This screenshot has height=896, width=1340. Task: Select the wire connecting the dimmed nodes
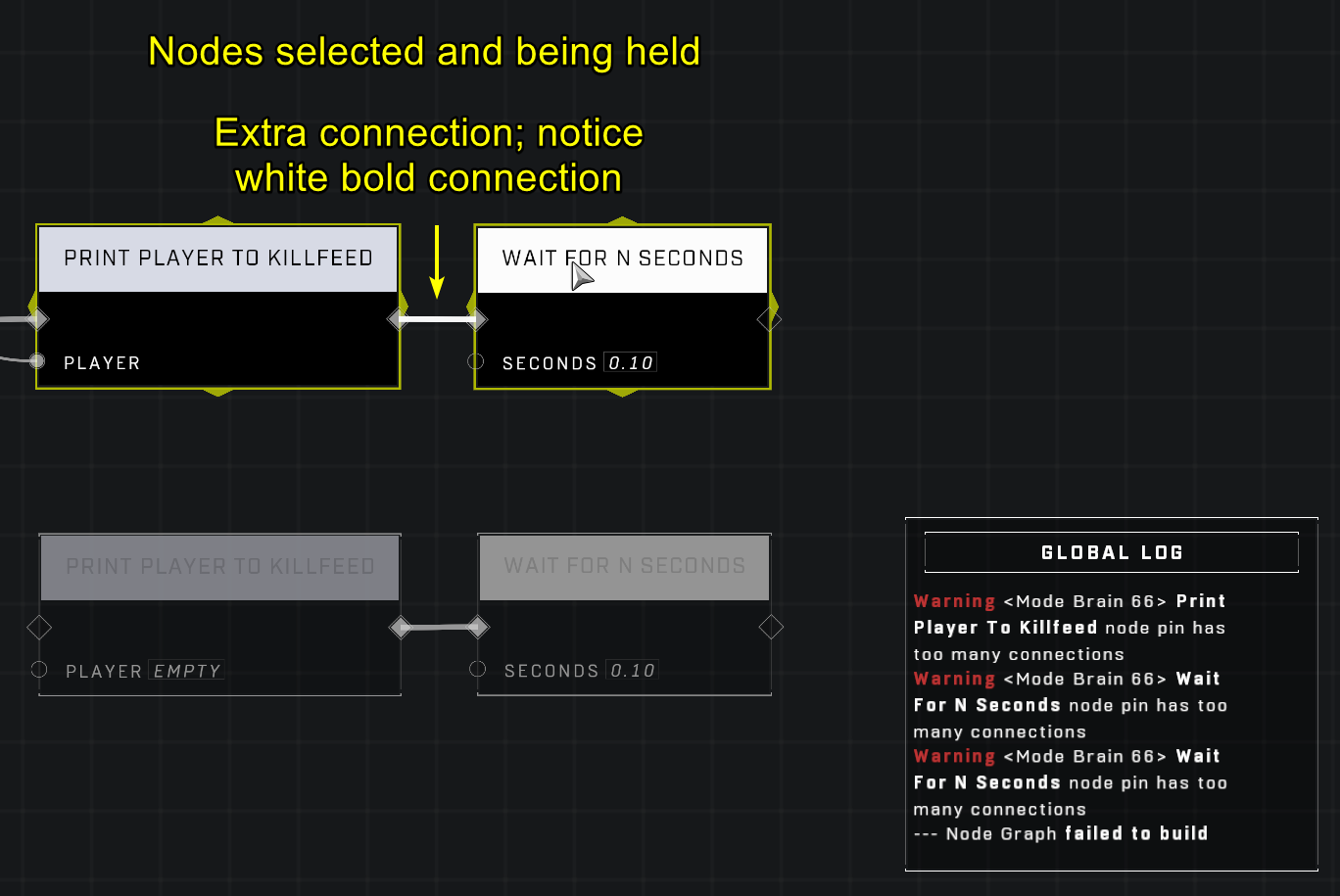(438, 628)
